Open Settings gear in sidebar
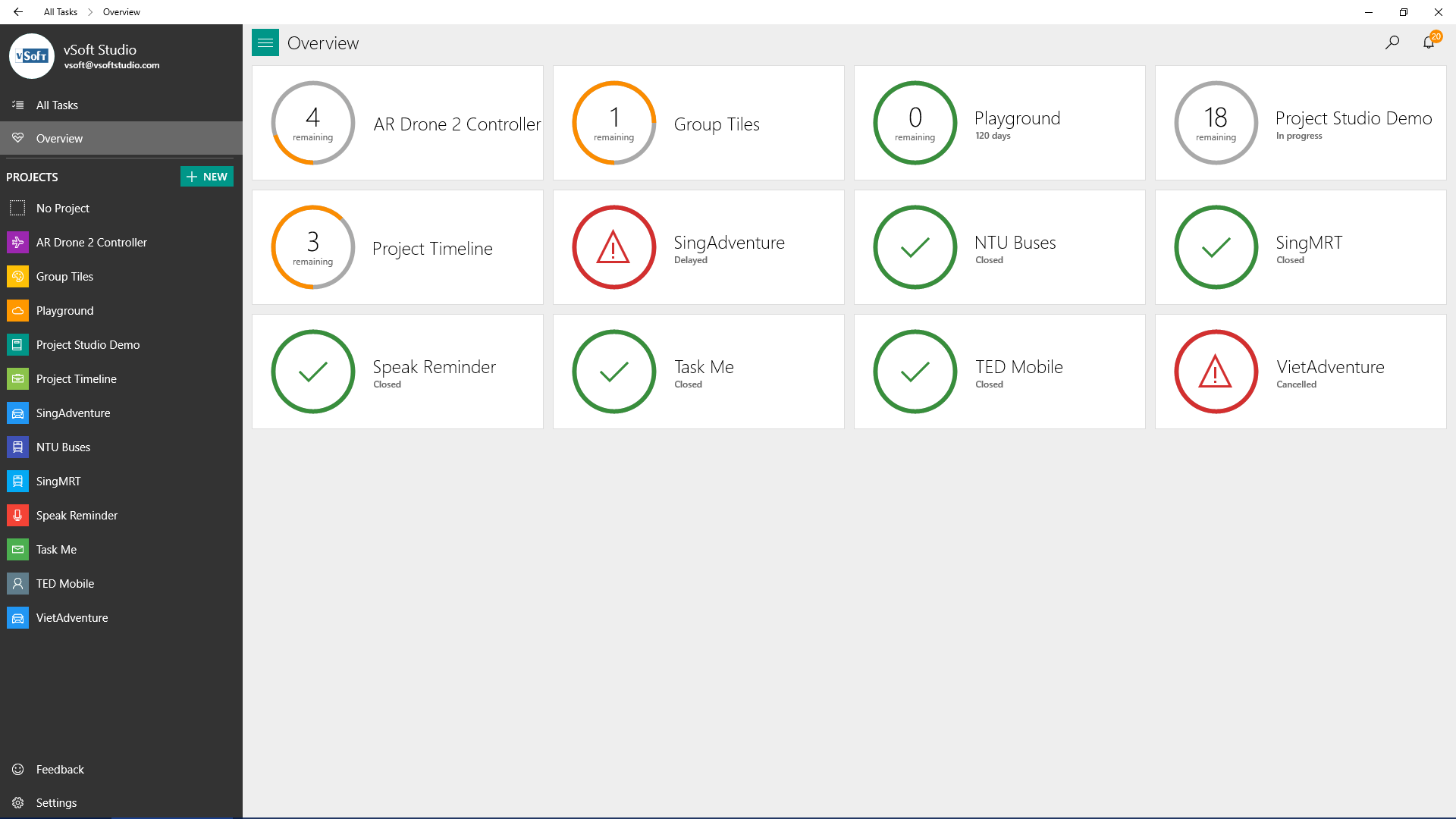Screen dimensions: 1456x819 click(x=17, y=803)
